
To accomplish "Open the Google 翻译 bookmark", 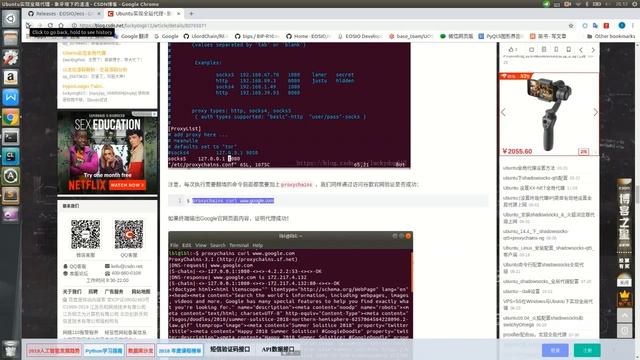I will [x=131, y=36].
